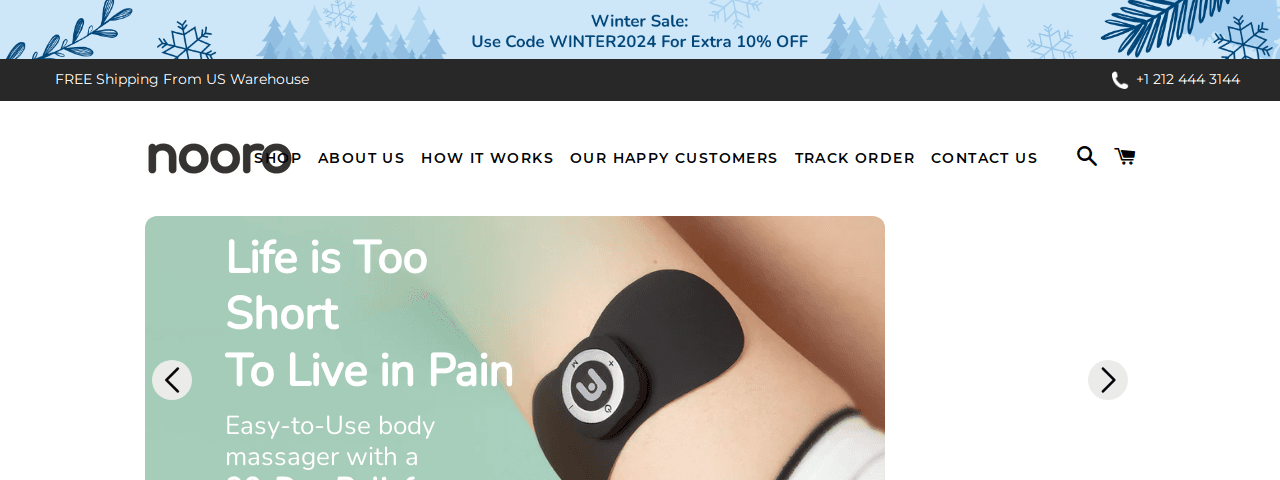1280x480 pixels.
Task: Open the SHOP menu item
Action: [278, 158]
